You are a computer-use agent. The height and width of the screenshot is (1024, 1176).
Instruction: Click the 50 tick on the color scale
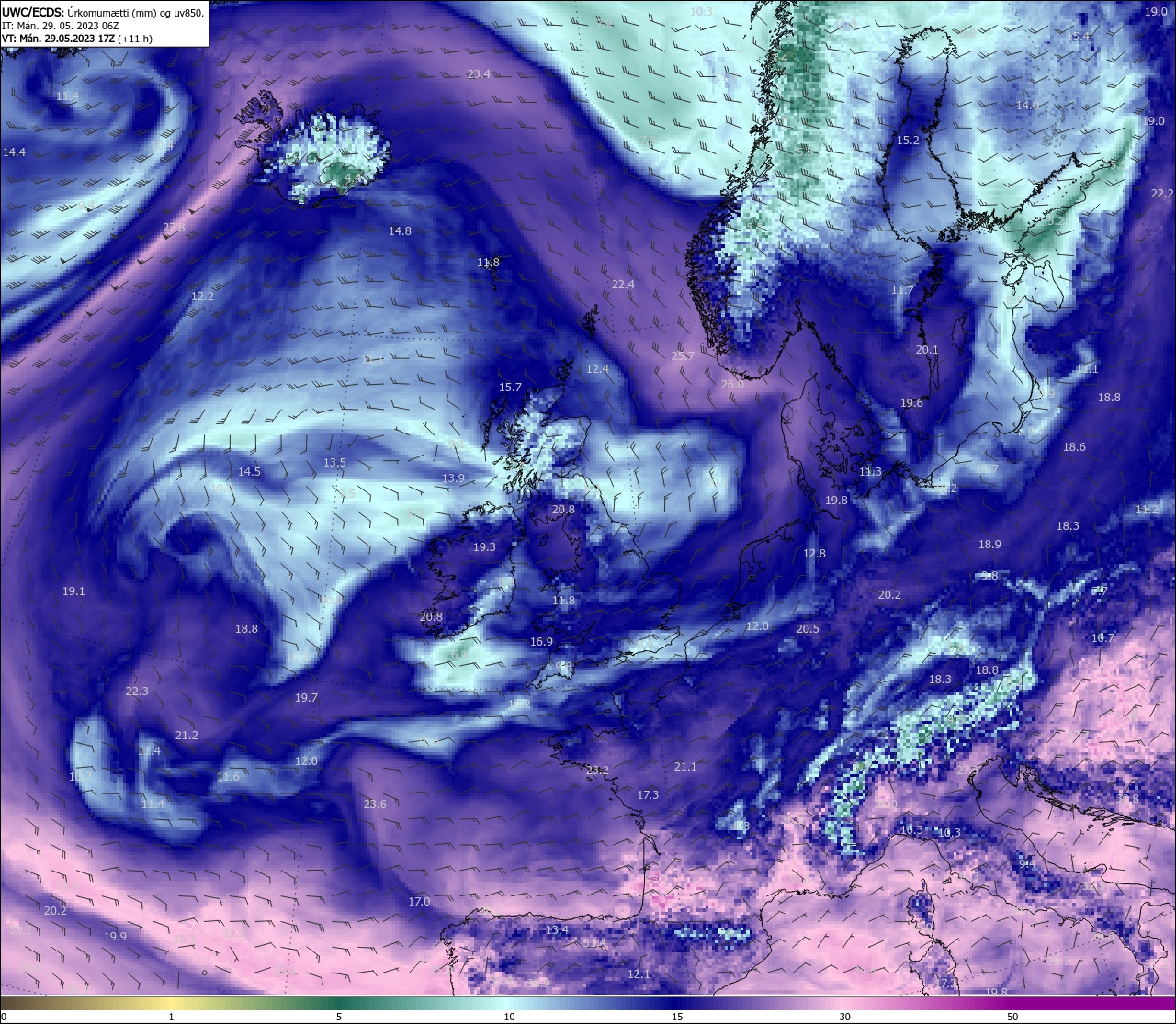click(1012, 1017)
